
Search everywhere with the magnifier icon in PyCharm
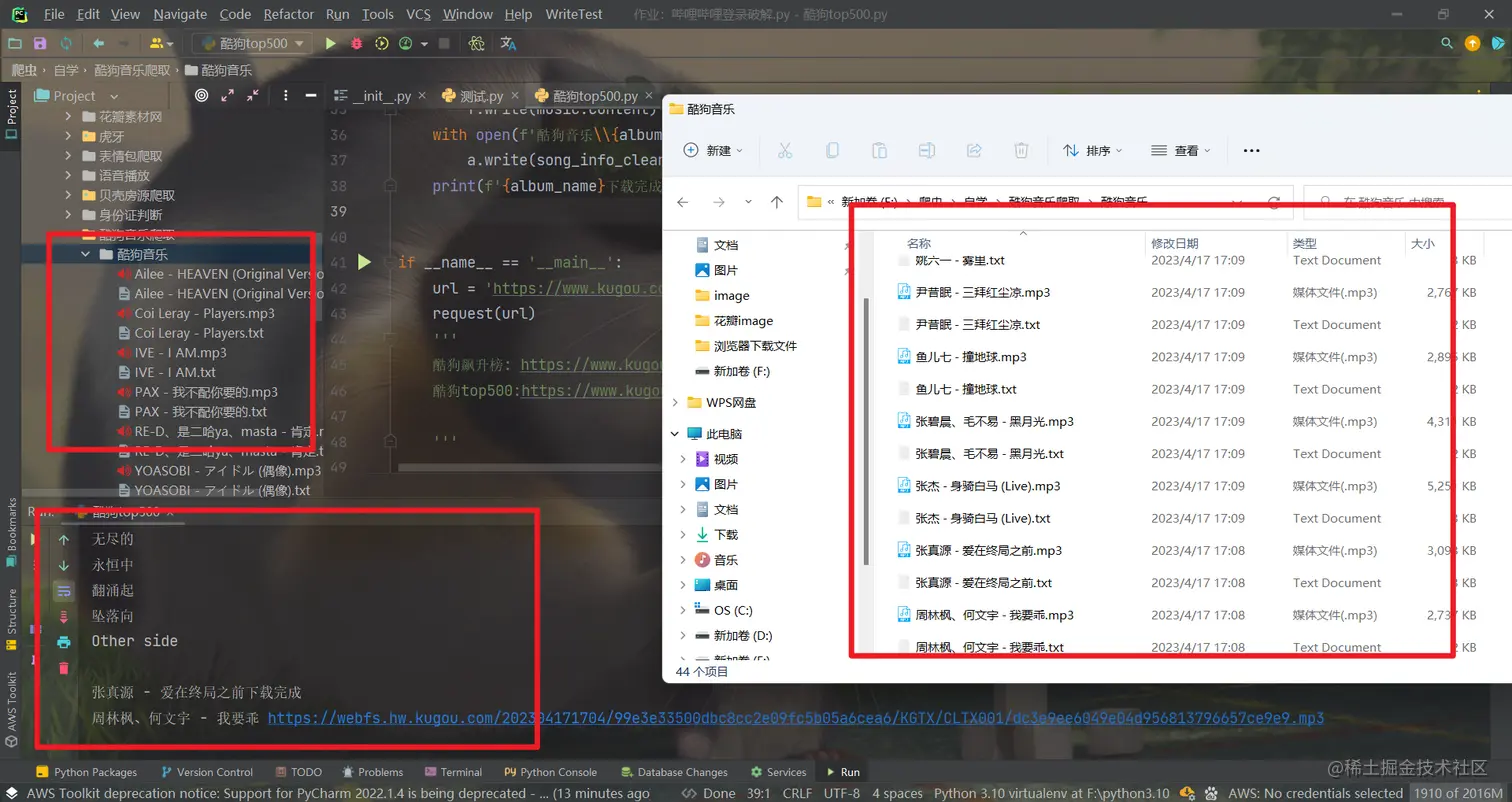tap(1446, 44)
